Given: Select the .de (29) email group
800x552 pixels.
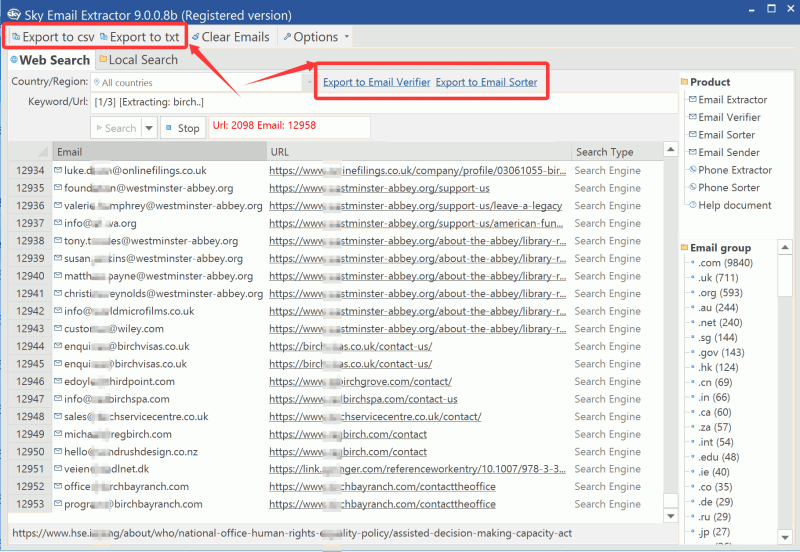Looking at the screenshot, I should point(715,502).
